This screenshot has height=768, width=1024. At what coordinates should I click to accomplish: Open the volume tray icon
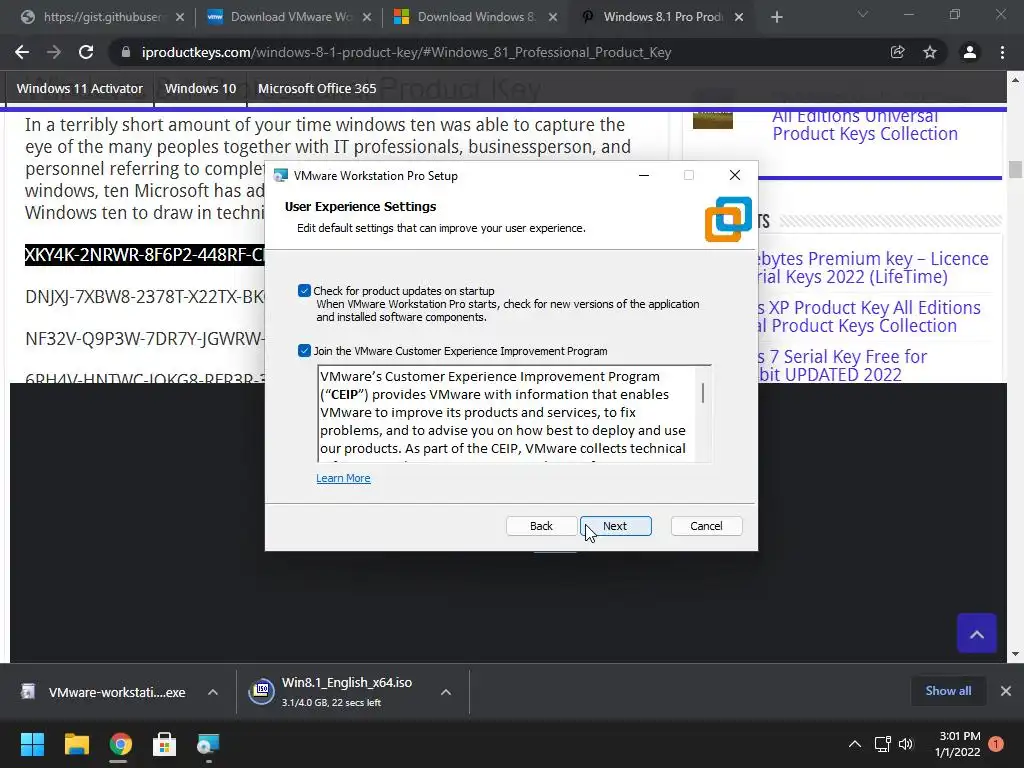[906, 744]
